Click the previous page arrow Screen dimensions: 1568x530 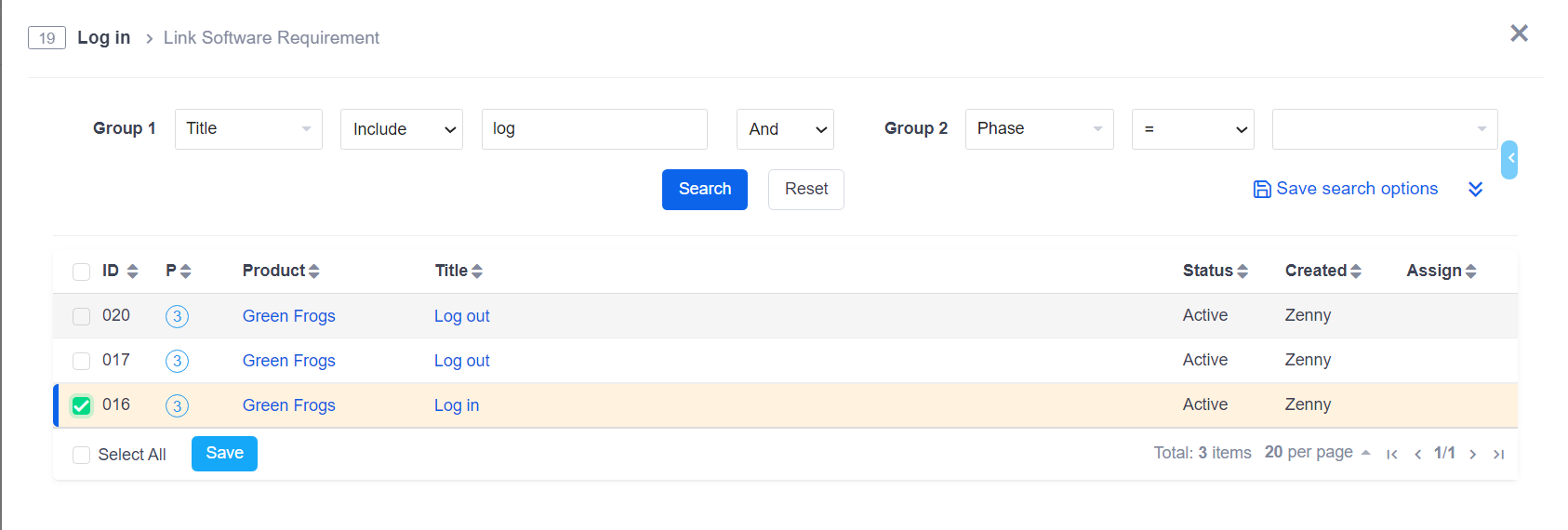(1417, 454)
